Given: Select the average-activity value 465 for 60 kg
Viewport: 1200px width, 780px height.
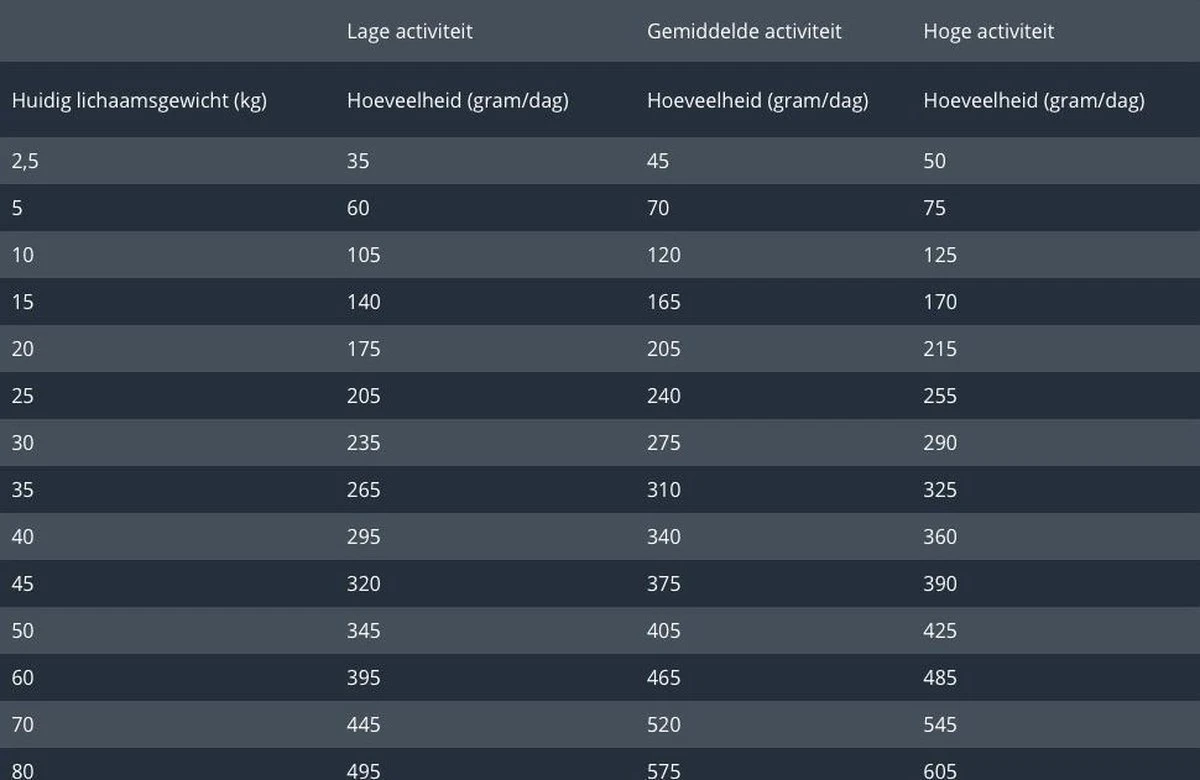Looking at the screenshot, I should click(x=663, y=678).
